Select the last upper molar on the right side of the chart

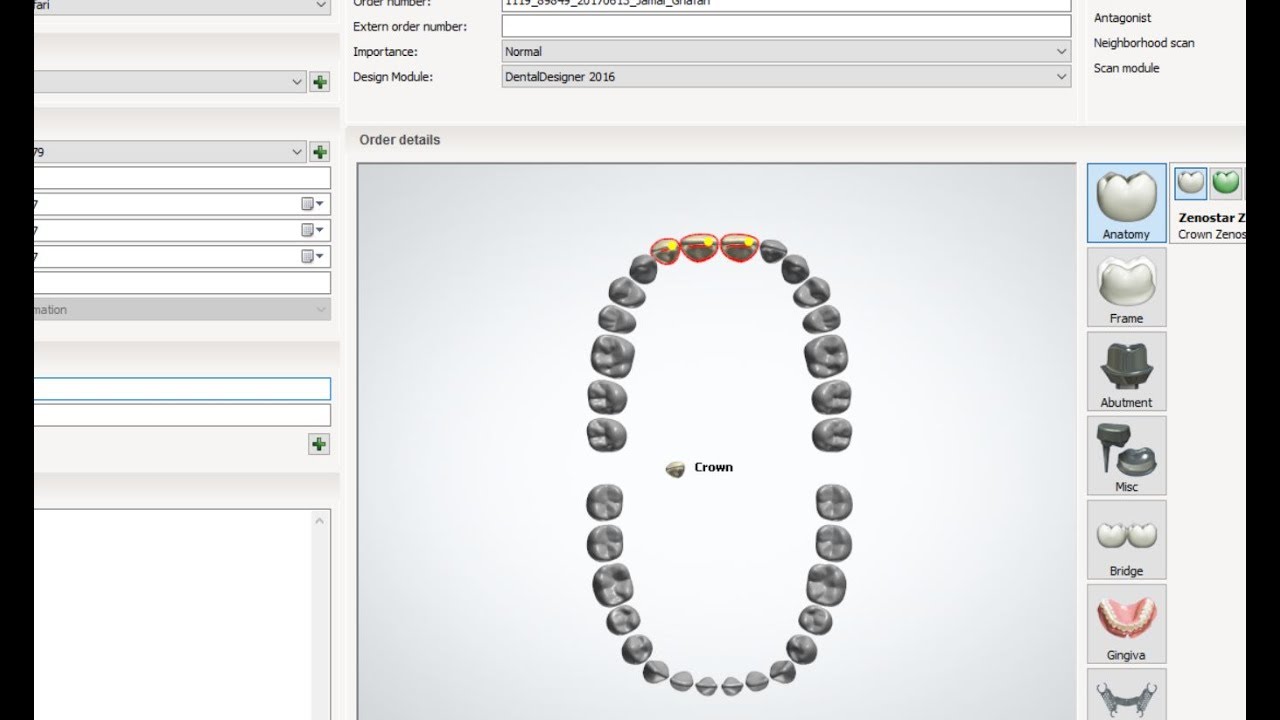pos(832,434)
